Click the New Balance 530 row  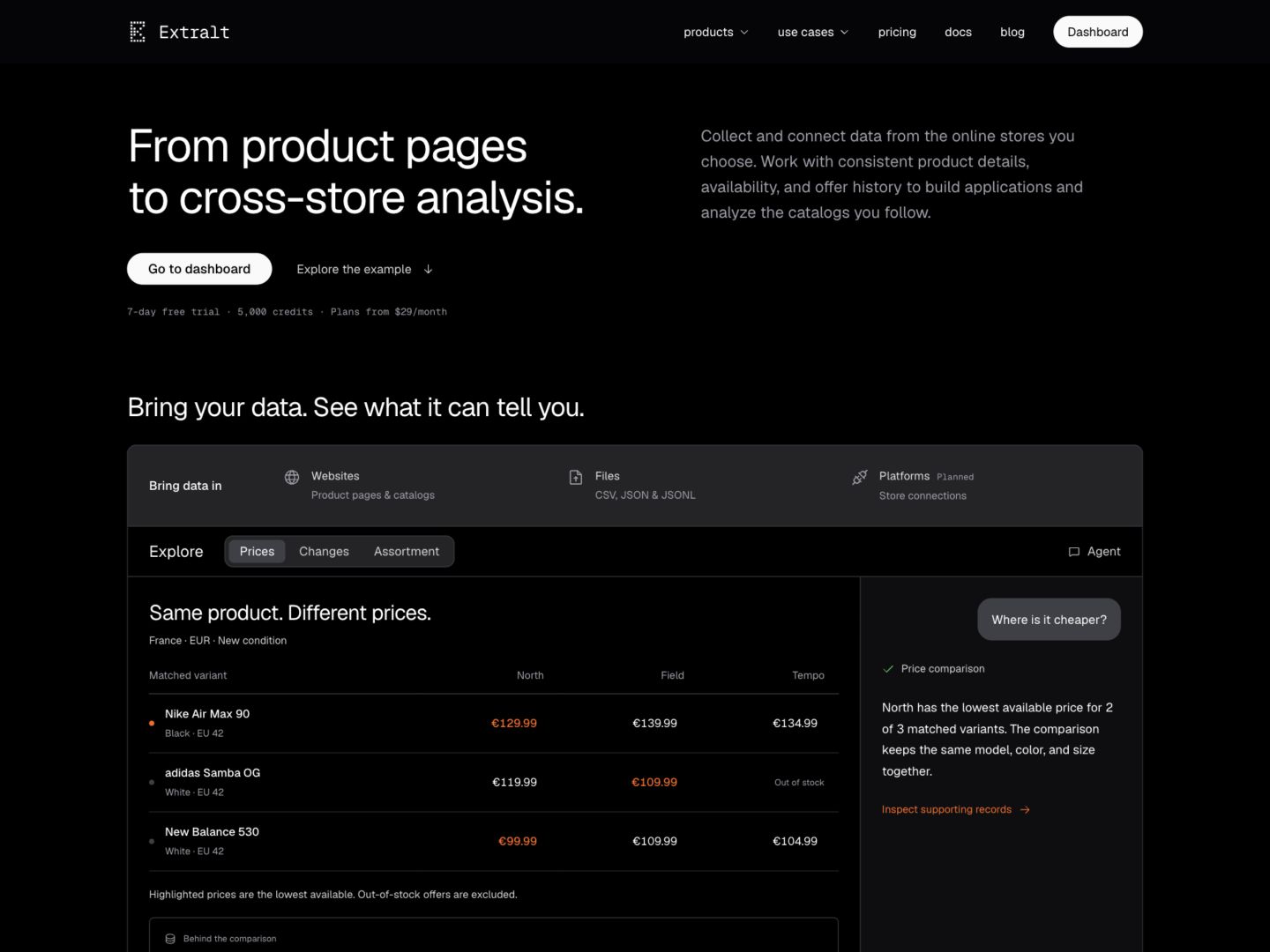493,842
